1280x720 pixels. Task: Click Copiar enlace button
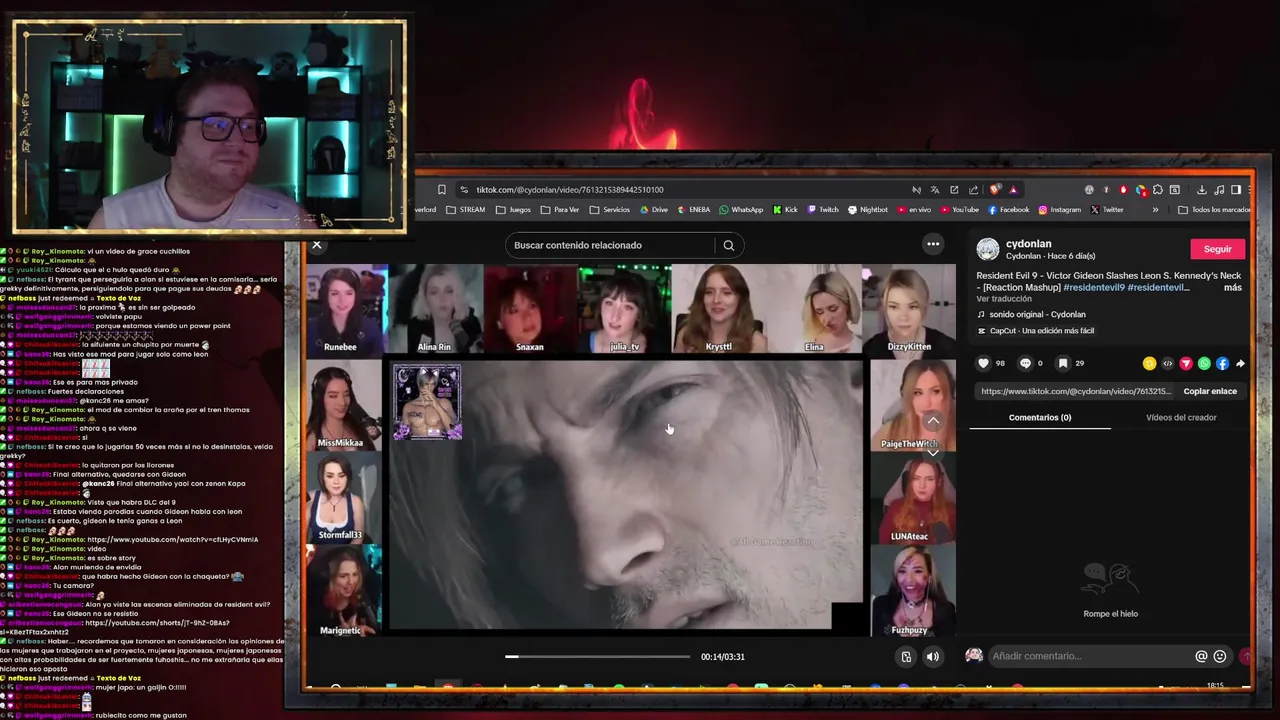[1210, 391]
